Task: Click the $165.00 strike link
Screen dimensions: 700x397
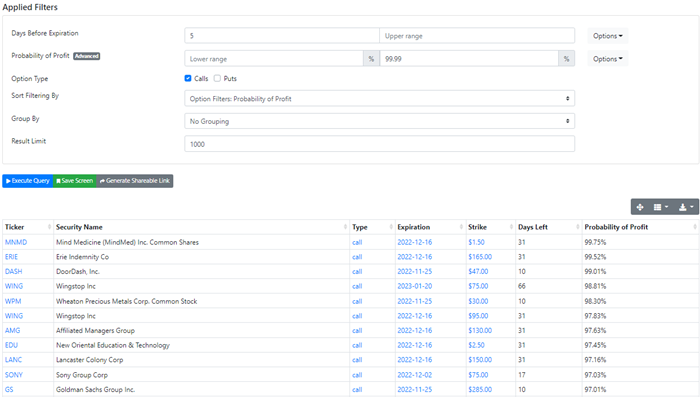Action: click(x=480, y=257)
